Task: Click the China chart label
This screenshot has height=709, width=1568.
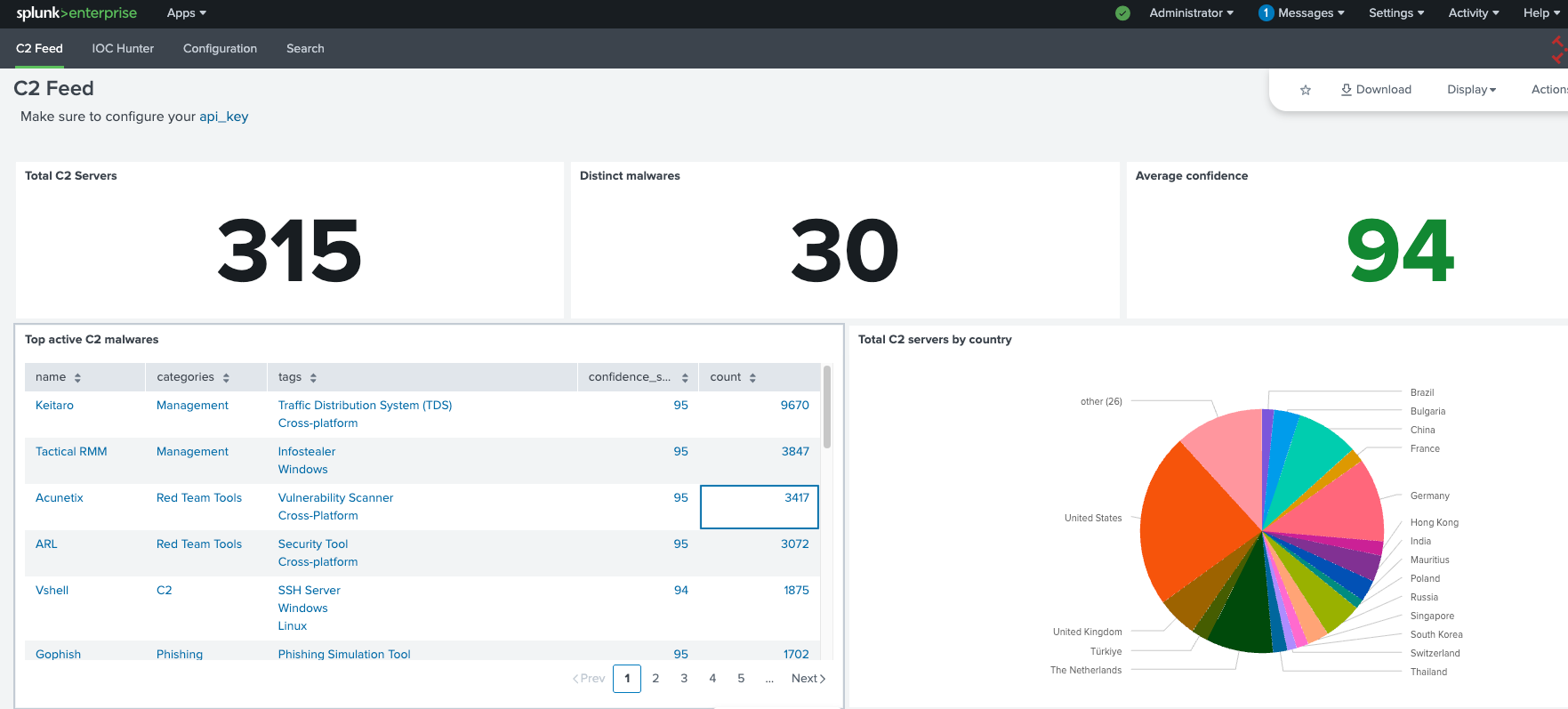Action: (1422, 430)
